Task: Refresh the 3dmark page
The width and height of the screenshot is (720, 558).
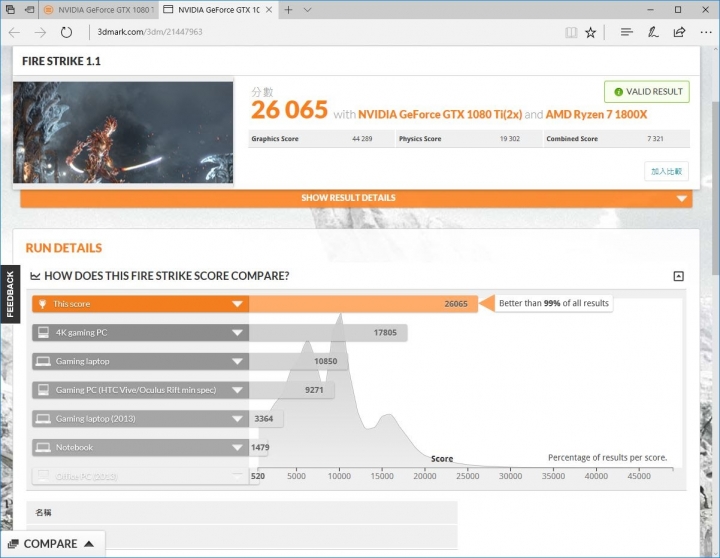Action: coord(67,32)
